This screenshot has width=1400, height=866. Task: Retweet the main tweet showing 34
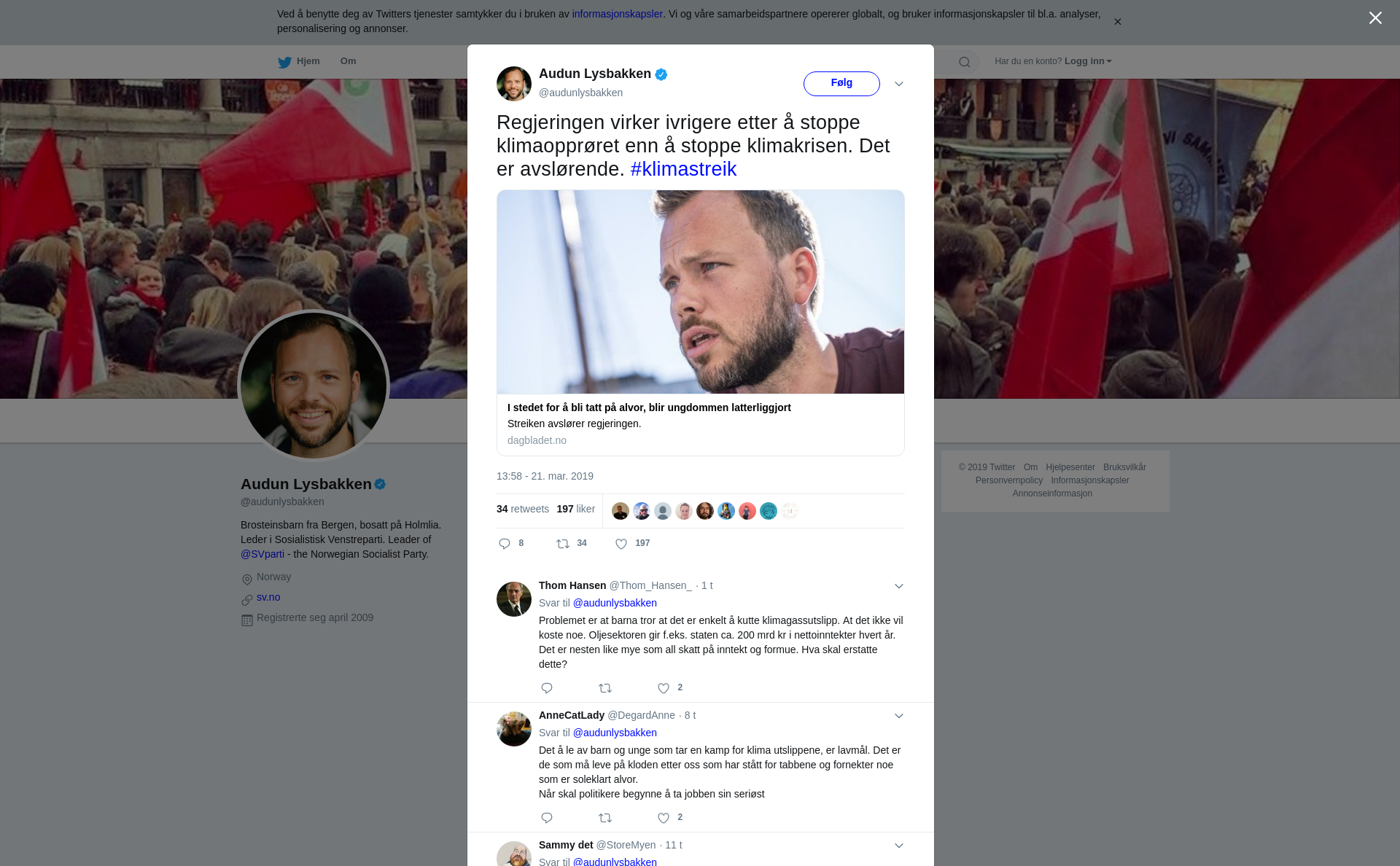pyautogui.click(x=563, y=544)
